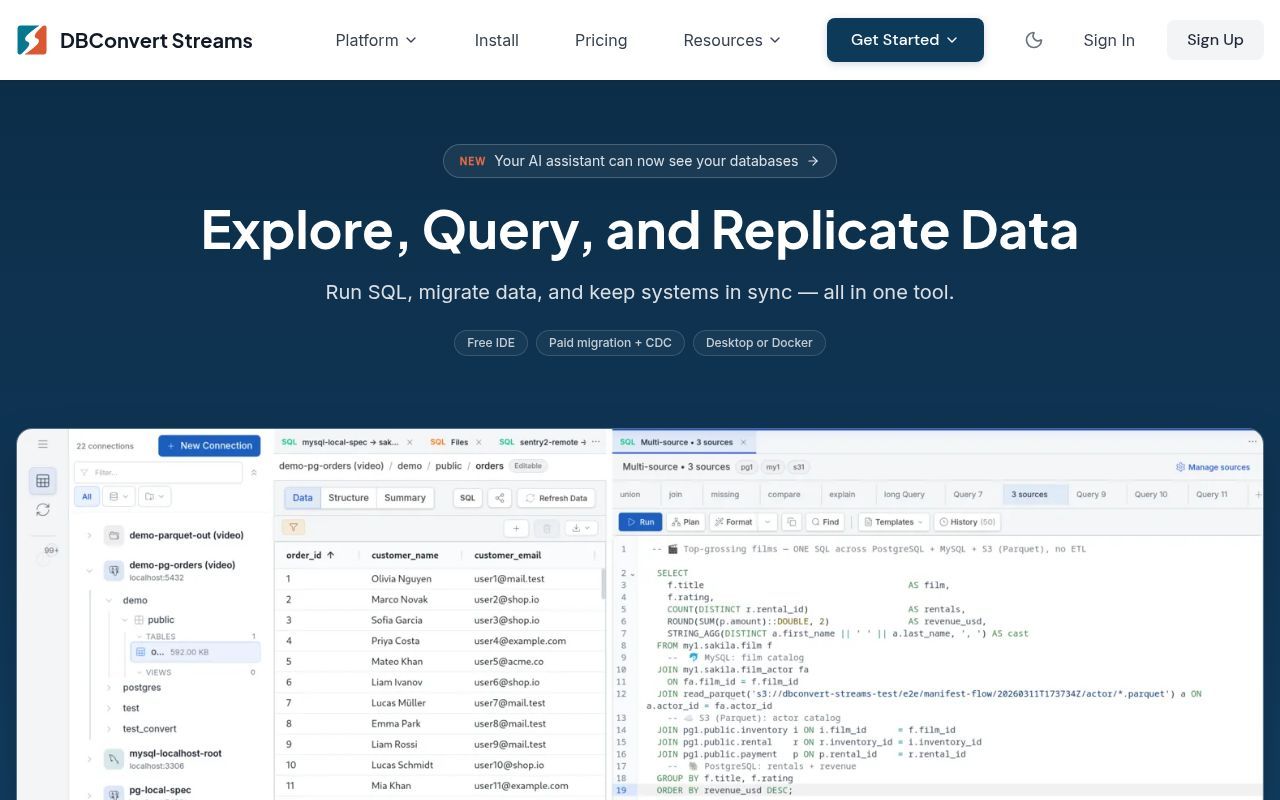Viewport: 1280px width, 800px height.
Task: Click the delete trash icon above the table
Action: click(546, 528)
